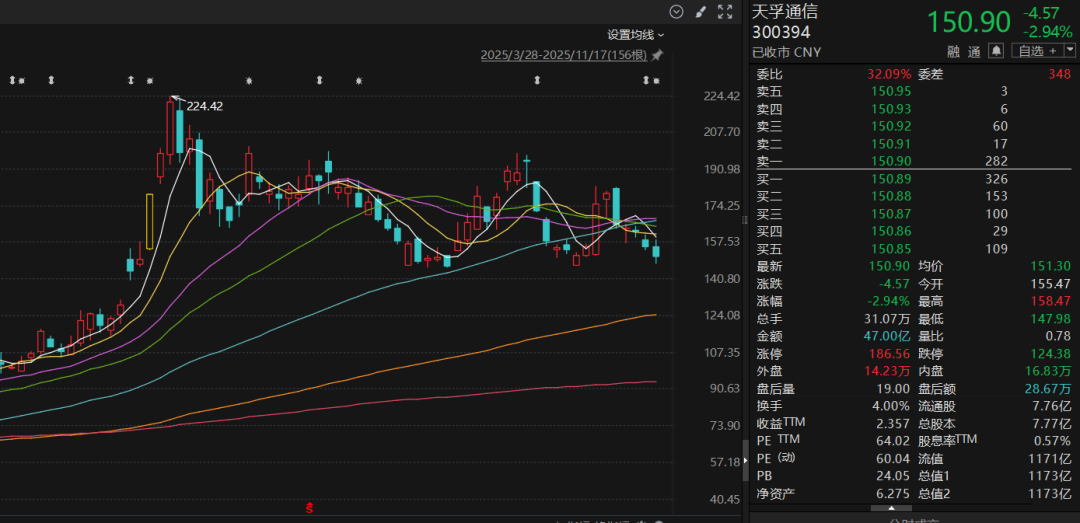Screen dimensions: 1080x523
Task: Click the date range 2025/3/28-2025/11/17 link
Action: click(564, 54)
